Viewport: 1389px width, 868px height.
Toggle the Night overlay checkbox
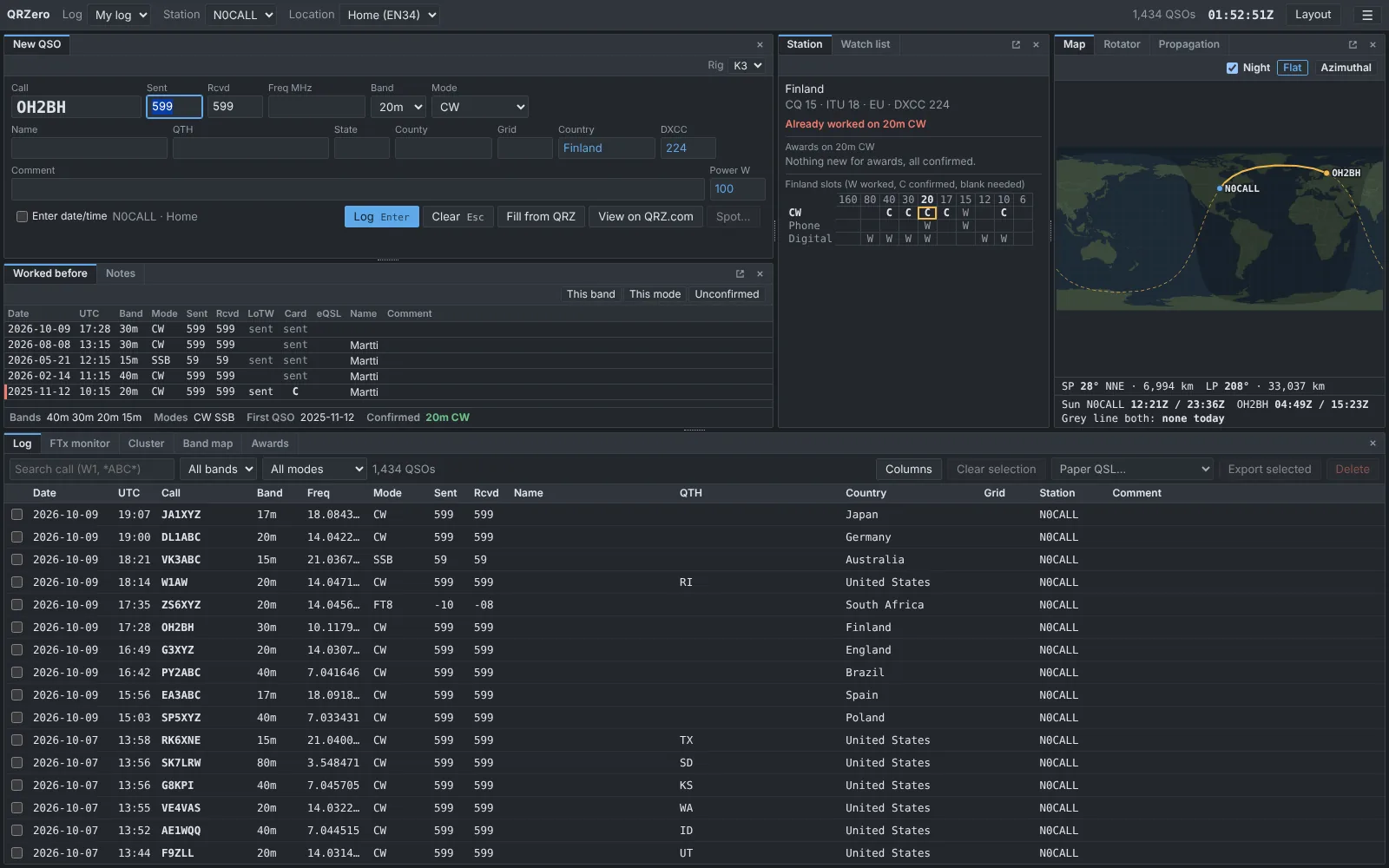(x=1232, y=68)
